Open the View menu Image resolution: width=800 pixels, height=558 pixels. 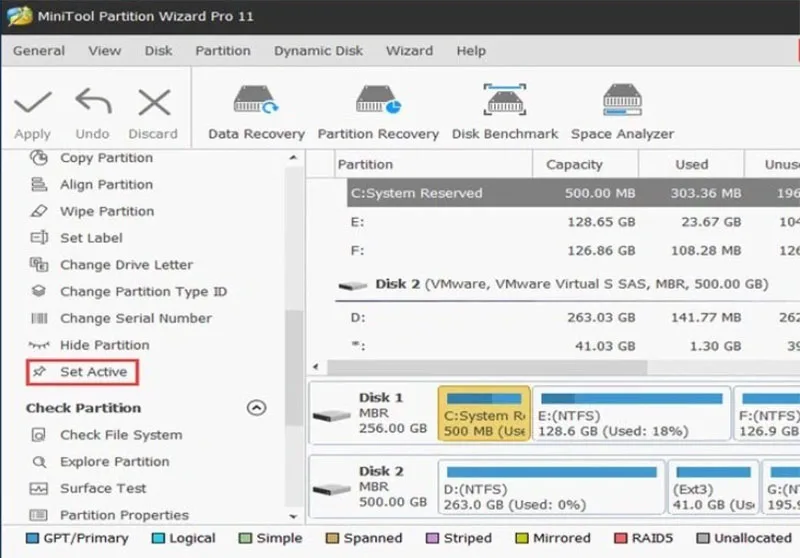(105, 51)
